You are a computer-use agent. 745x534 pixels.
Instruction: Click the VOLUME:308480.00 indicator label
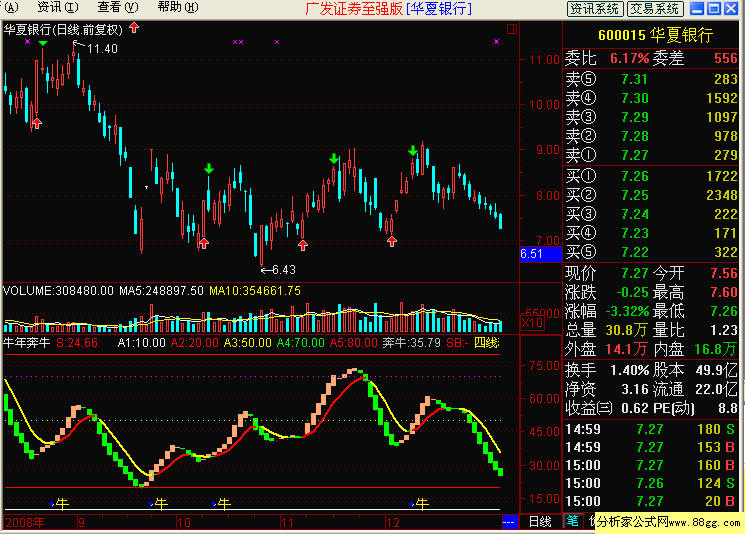tap(58, 291)
